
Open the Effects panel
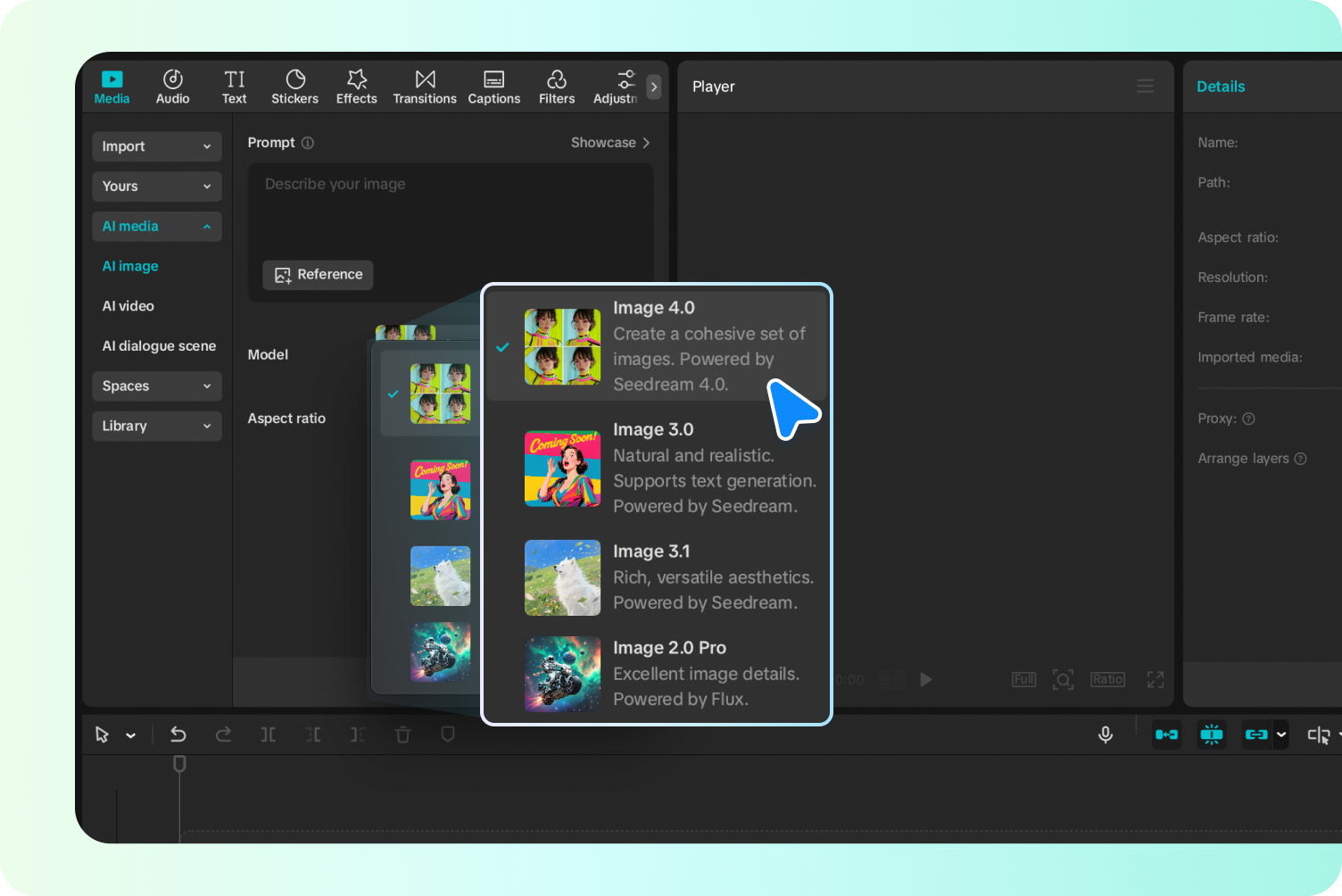(356, 86)
